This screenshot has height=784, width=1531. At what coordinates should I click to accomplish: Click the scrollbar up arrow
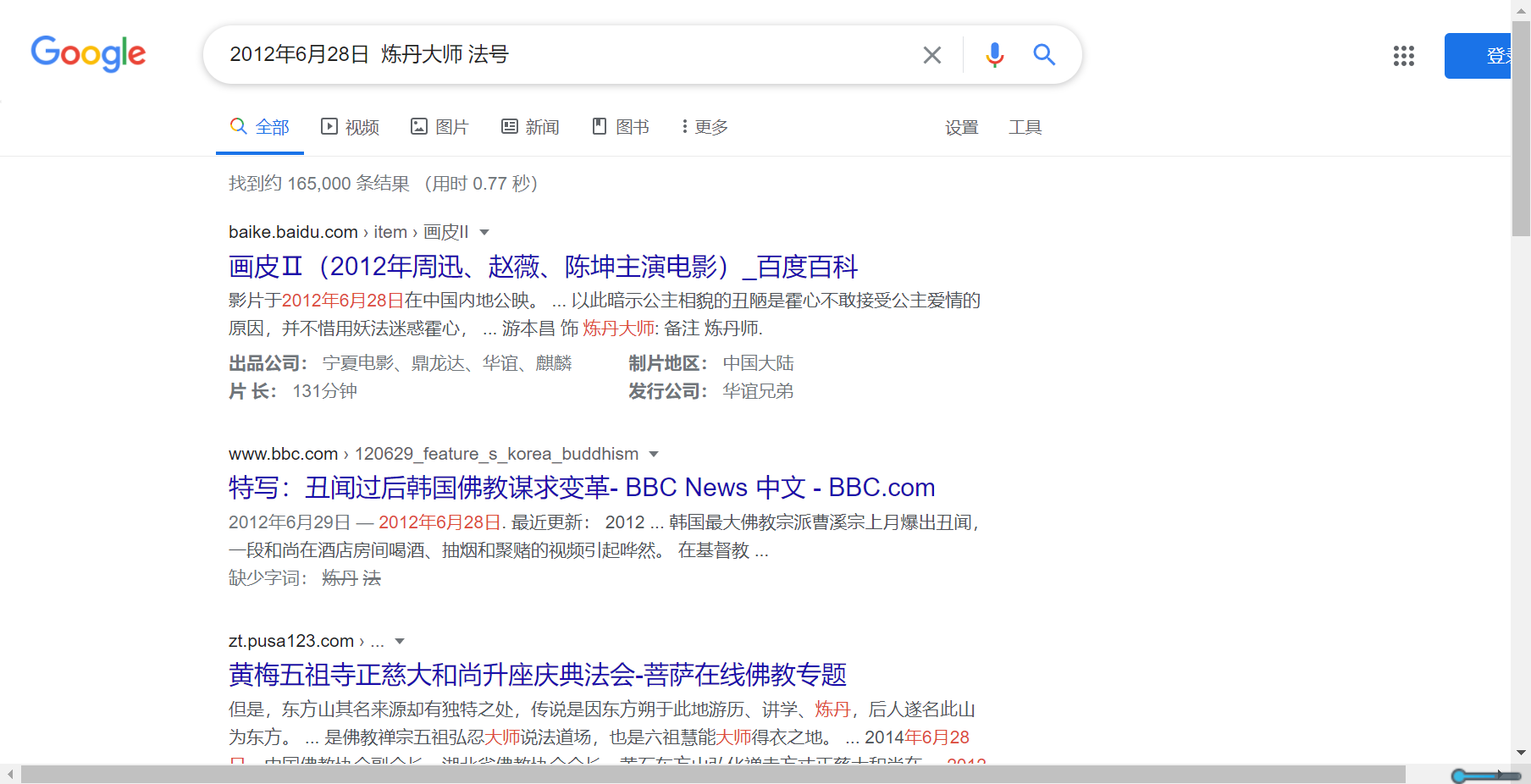click(1521, 9)
